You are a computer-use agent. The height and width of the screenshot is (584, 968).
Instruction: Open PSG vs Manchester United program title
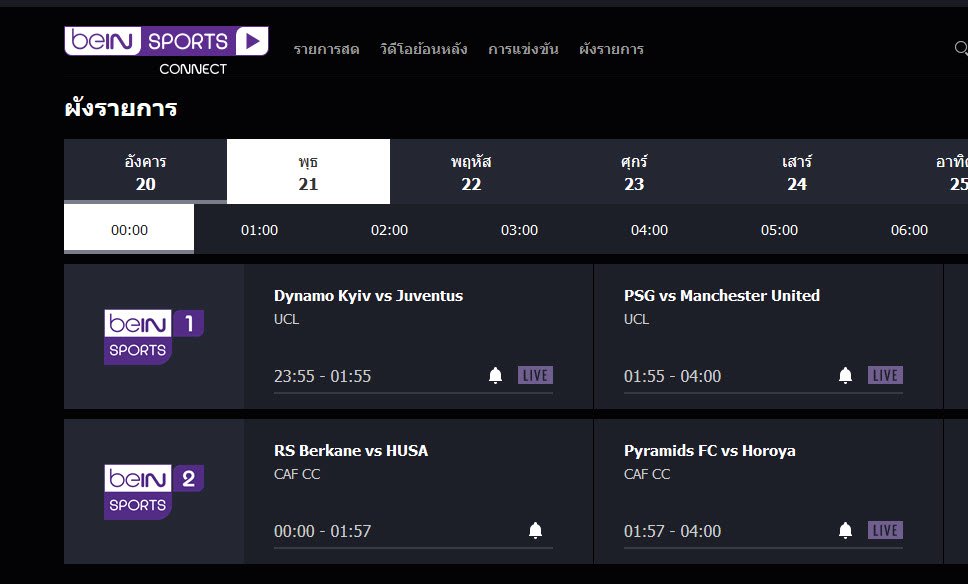pos(722,296)
